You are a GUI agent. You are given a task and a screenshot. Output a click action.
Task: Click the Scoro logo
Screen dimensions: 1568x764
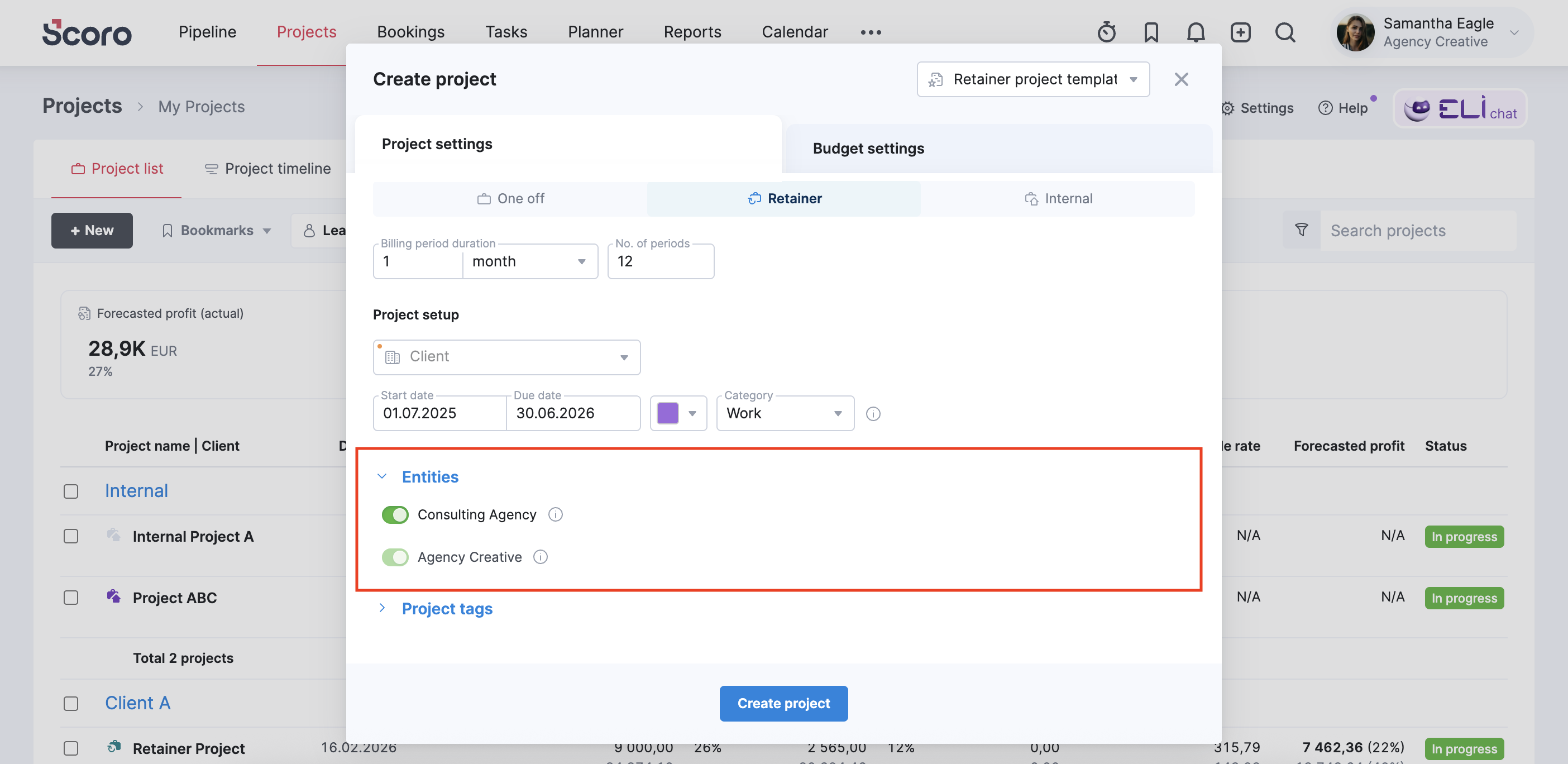tap(87, 32)
